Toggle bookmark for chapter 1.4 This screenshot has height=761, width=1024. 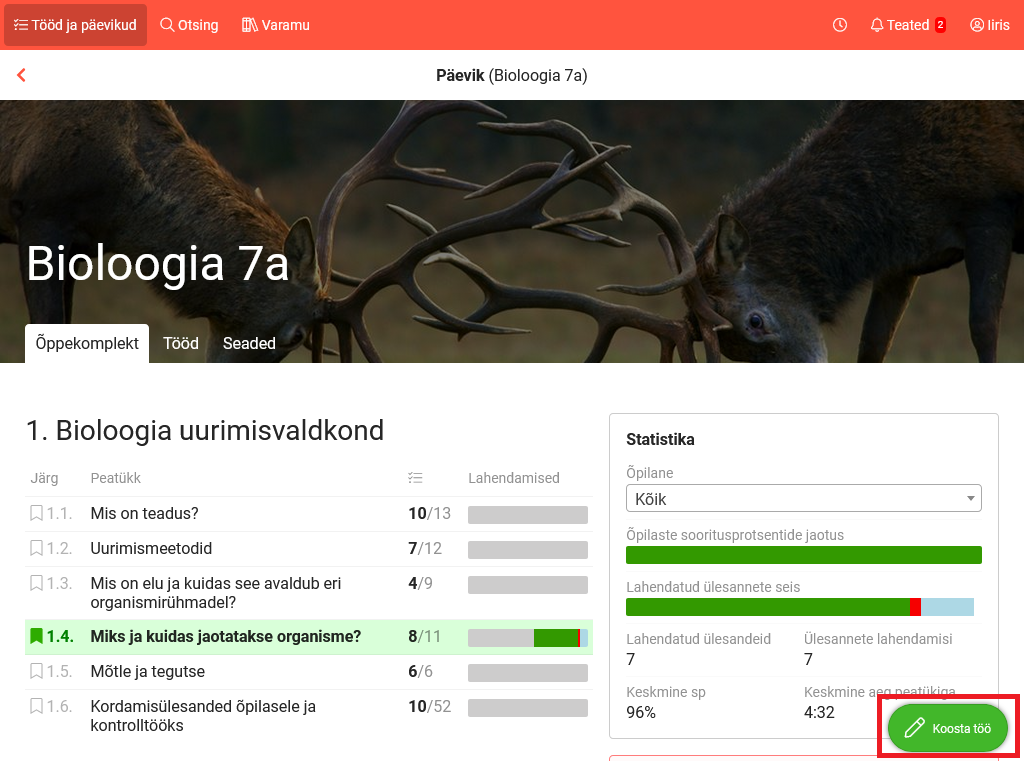pos(36,636)
